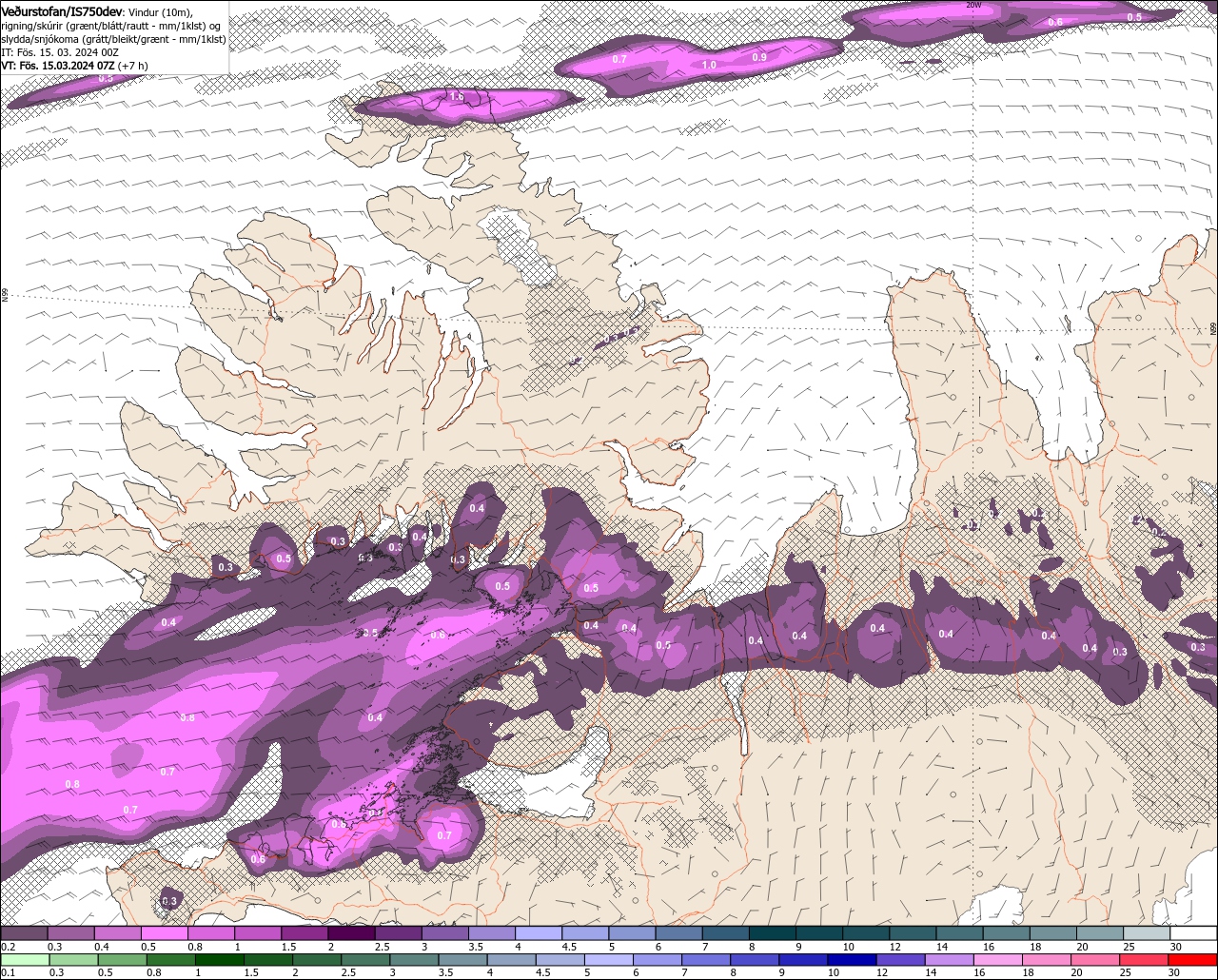Pick the dark teal 8 swatch, purple legend row
This screenshot has height=980, width=1218.
(773, 933)
